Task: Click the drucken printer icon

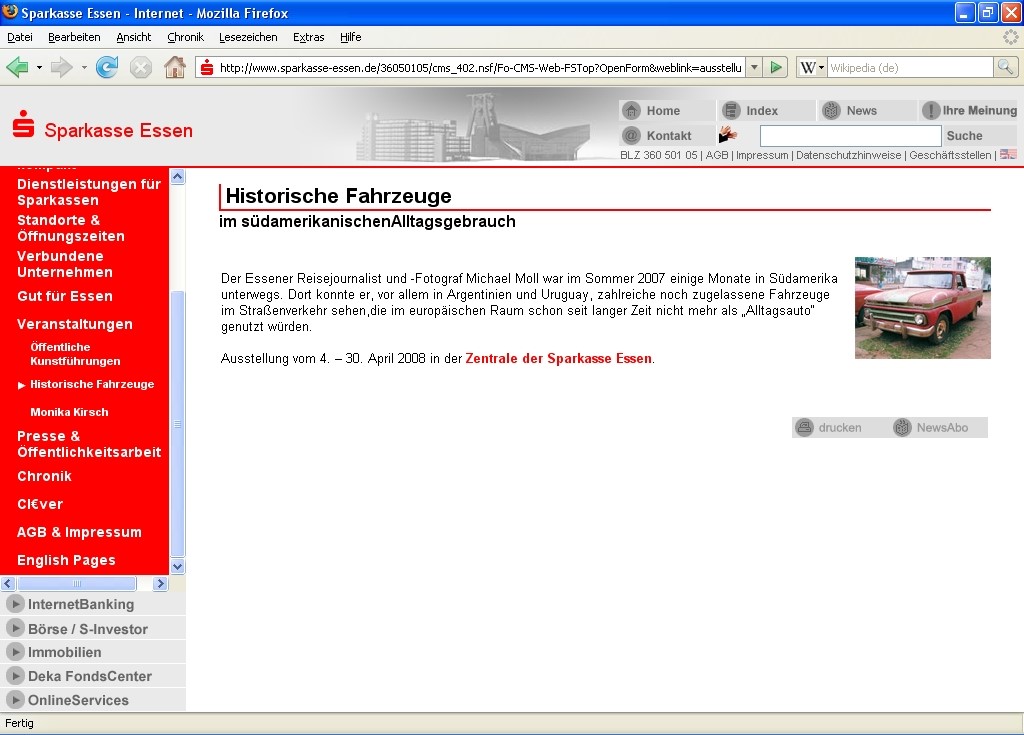Action: pos(805,428)
